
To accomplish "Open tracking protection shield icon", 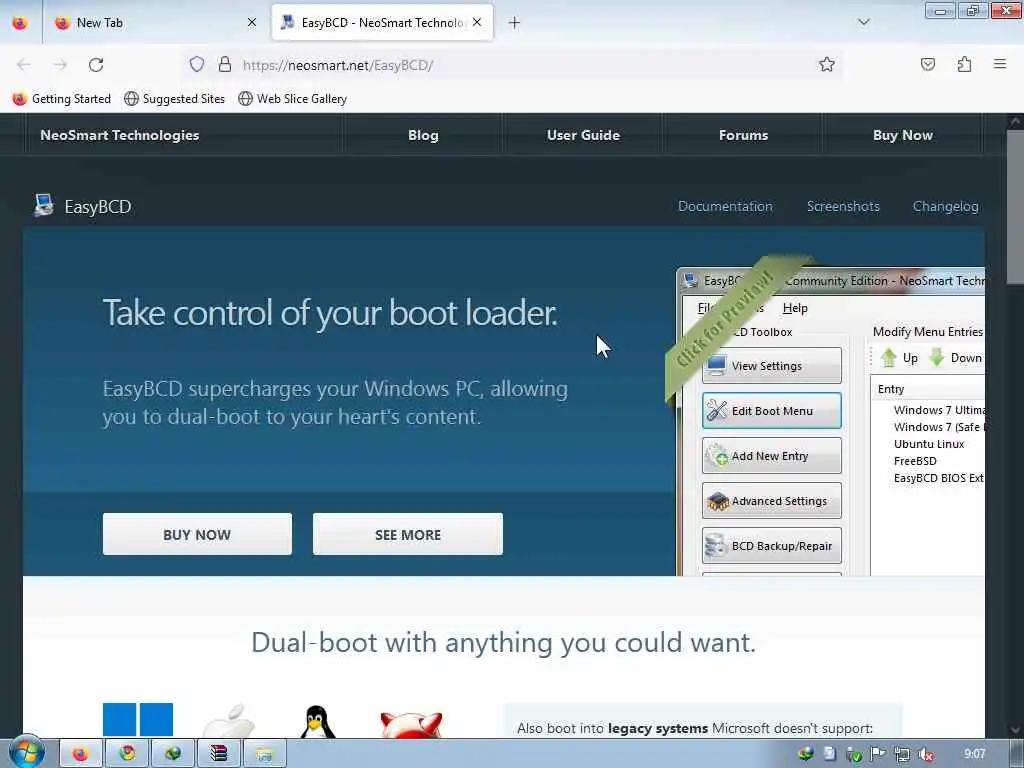I will pos(197,64).
